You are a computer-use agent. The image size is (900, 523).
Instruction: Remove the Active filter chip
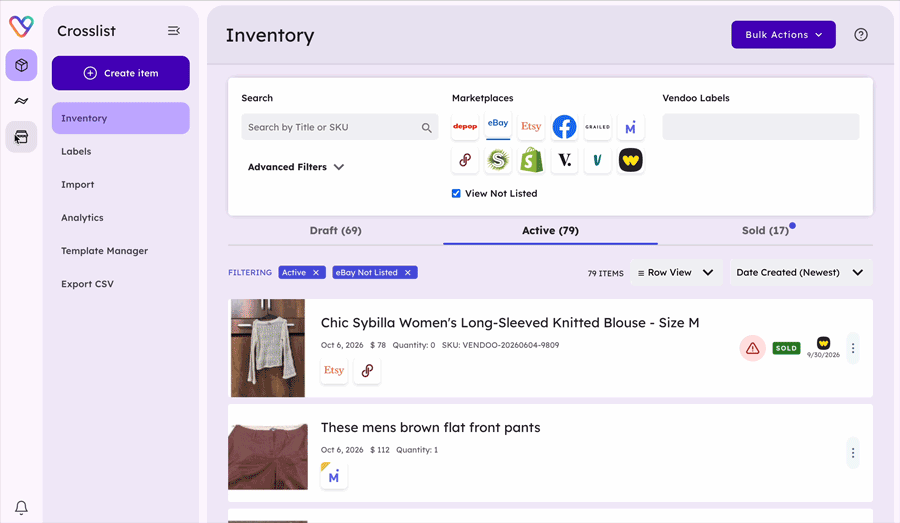316,273
